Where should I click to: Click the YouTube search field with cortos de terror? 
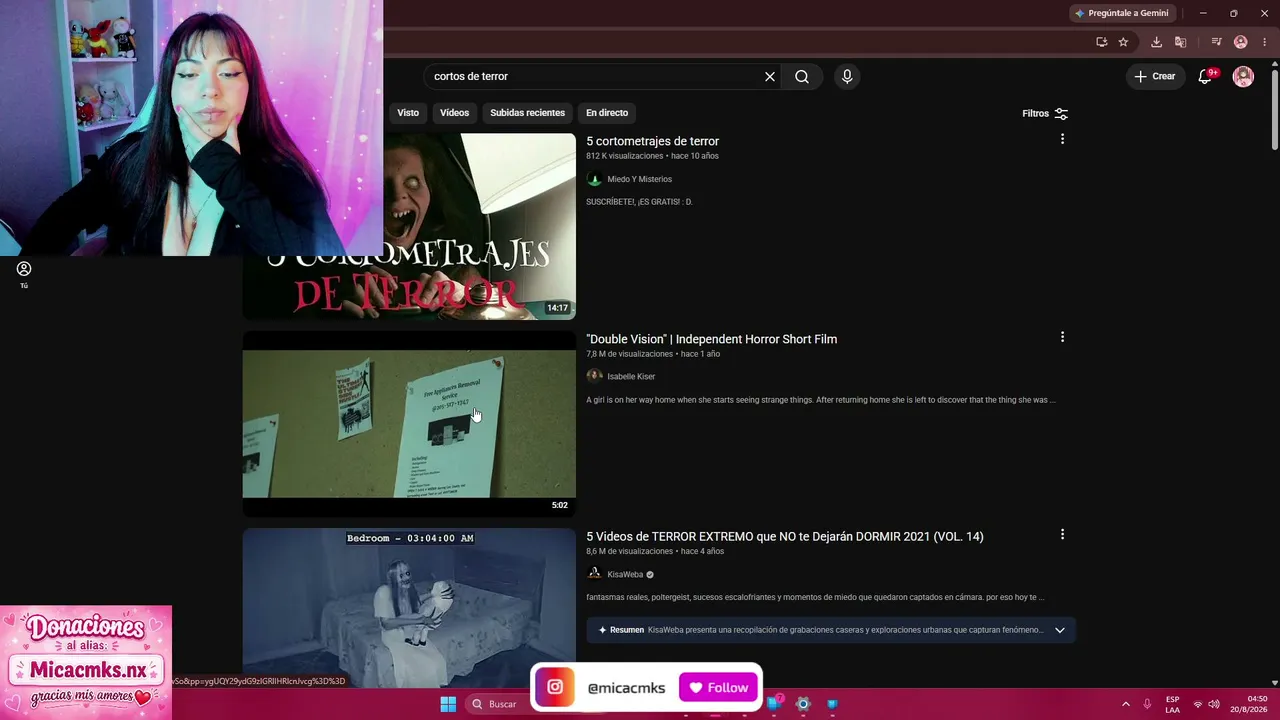pyautogui.click(x=595, y=77)
